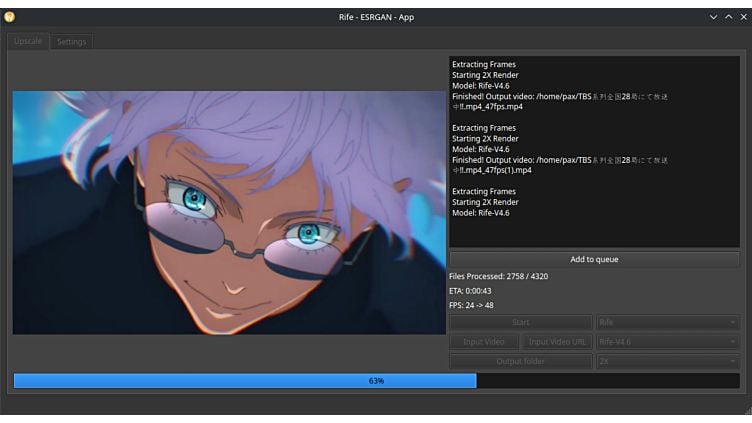Viewport: 752px width, 423px height.
Task: Click the app icon in title bar
Action: (10, 17)
